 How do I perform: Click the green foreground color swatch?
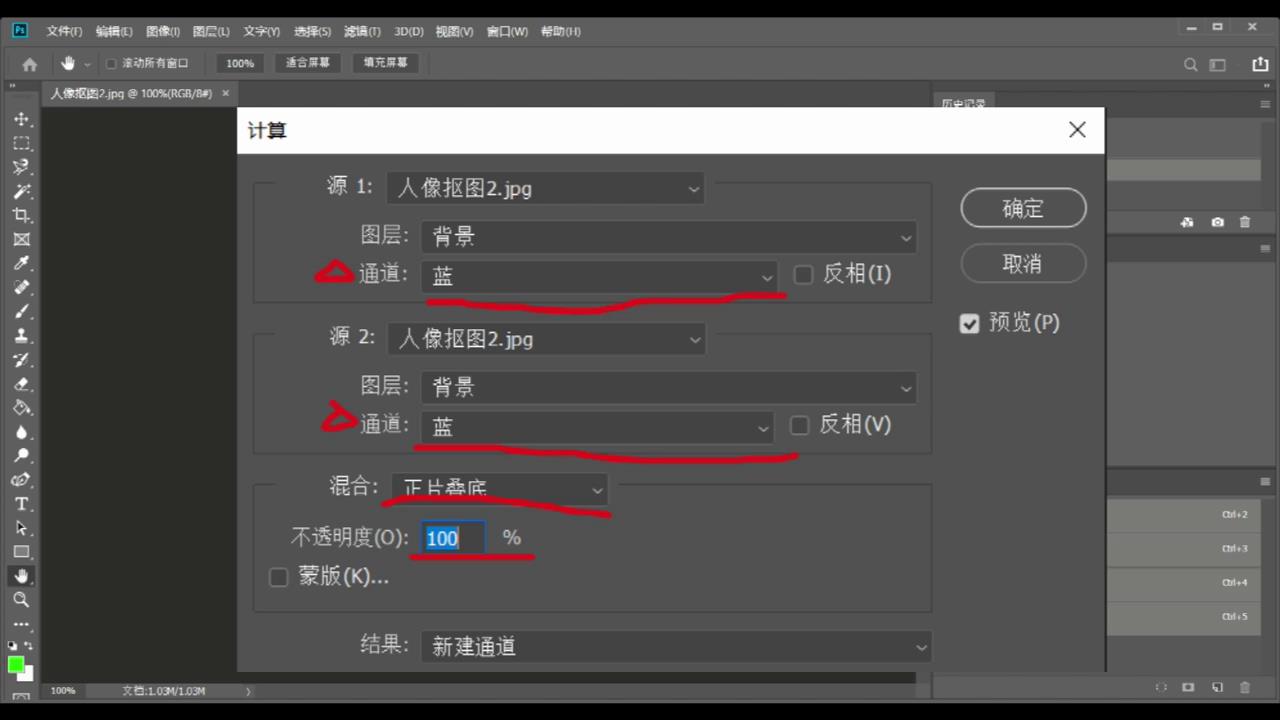[x=16, y=665]
